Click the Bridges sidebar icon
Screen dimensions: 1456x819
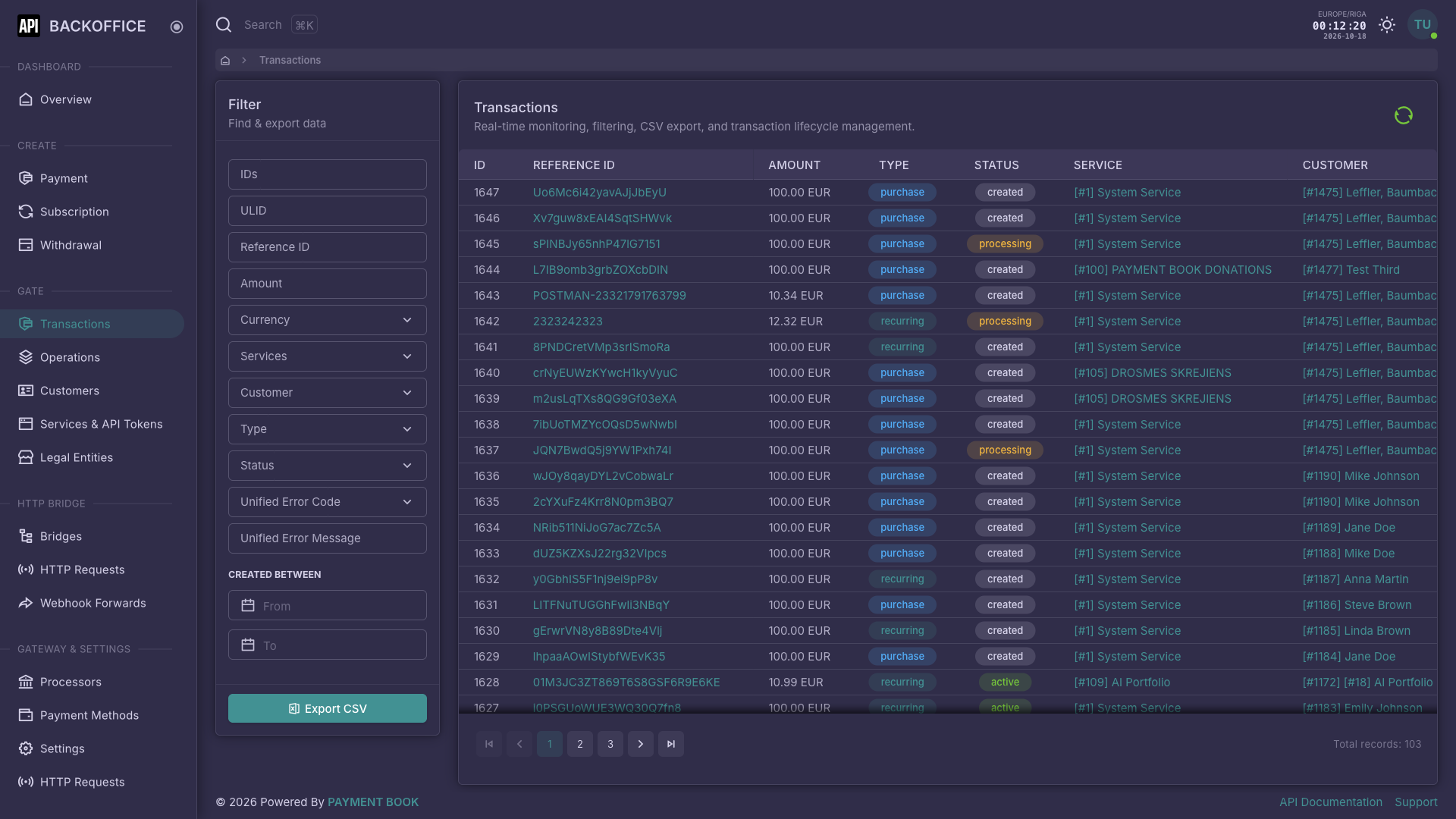pos(26,536)
